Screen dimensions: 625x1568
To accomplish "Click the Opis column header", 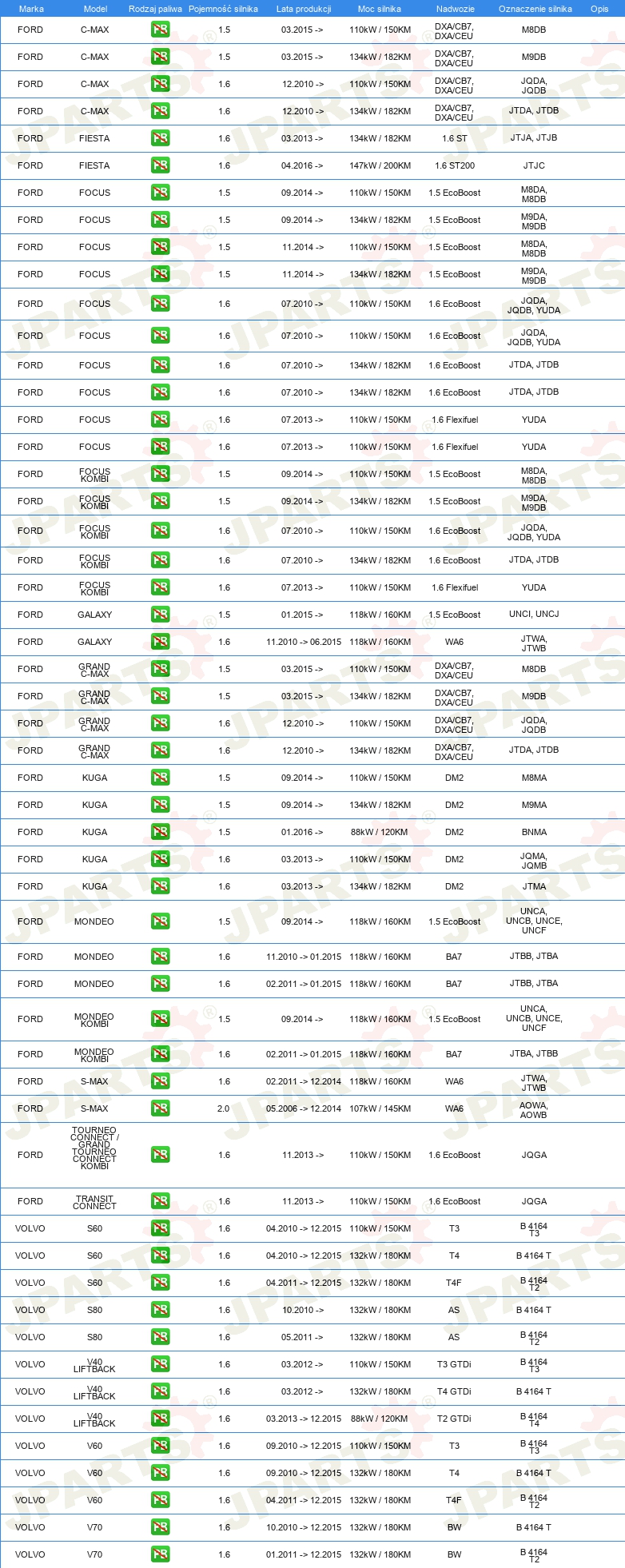I will point(599,9).
